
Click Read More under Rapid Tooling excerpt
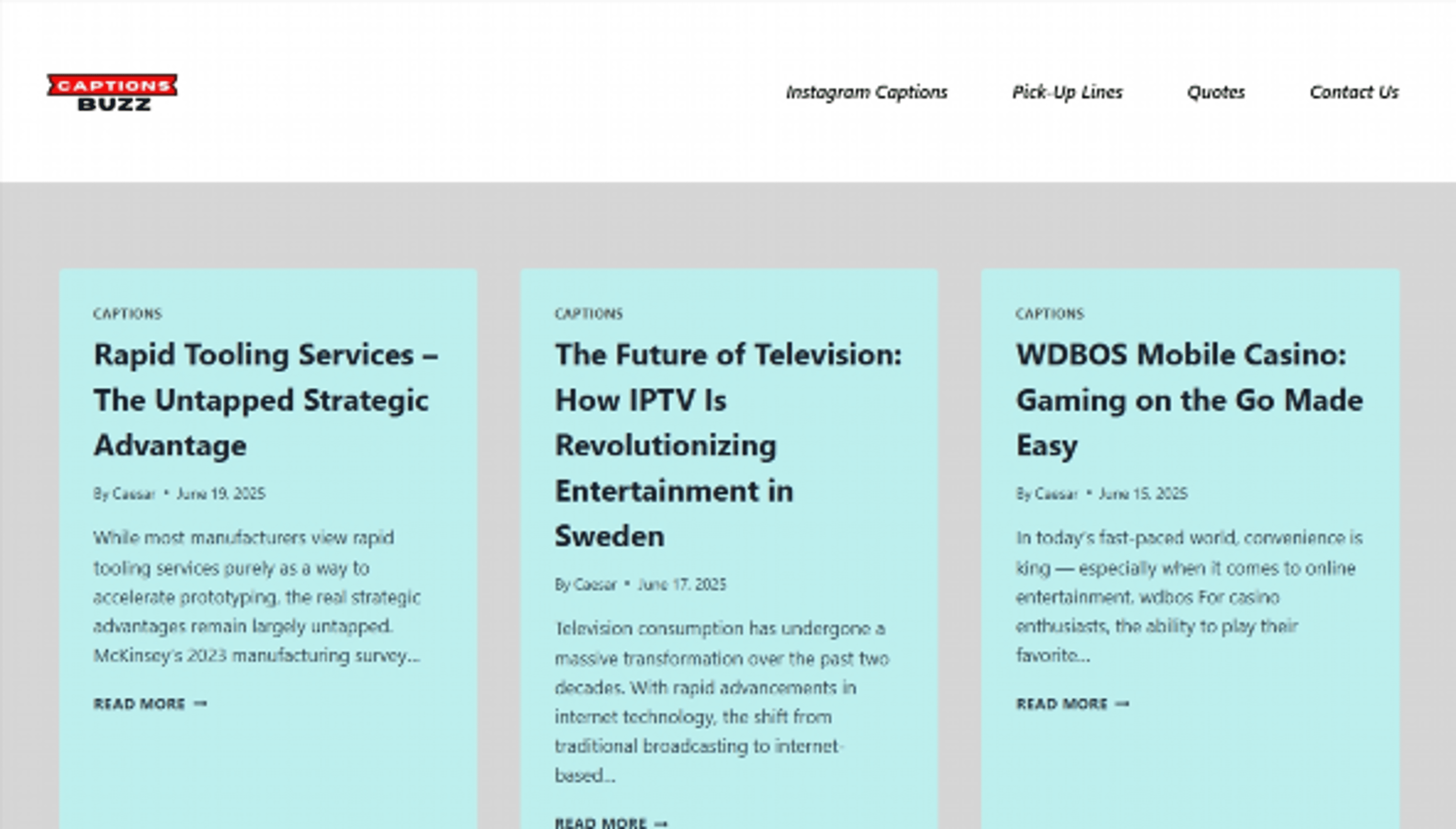[140, 704]
